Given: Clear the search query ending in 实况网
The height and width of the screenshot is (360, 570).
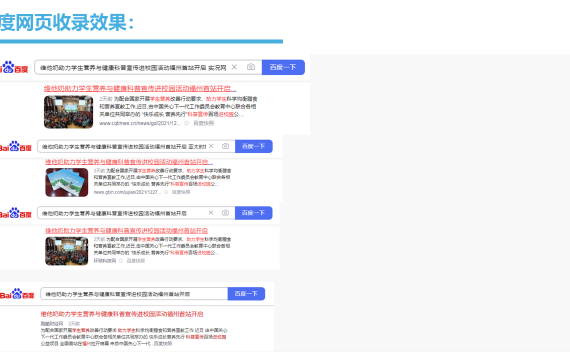Looking at the screenshot, I should pyautogui.click(x=234, y=67).
